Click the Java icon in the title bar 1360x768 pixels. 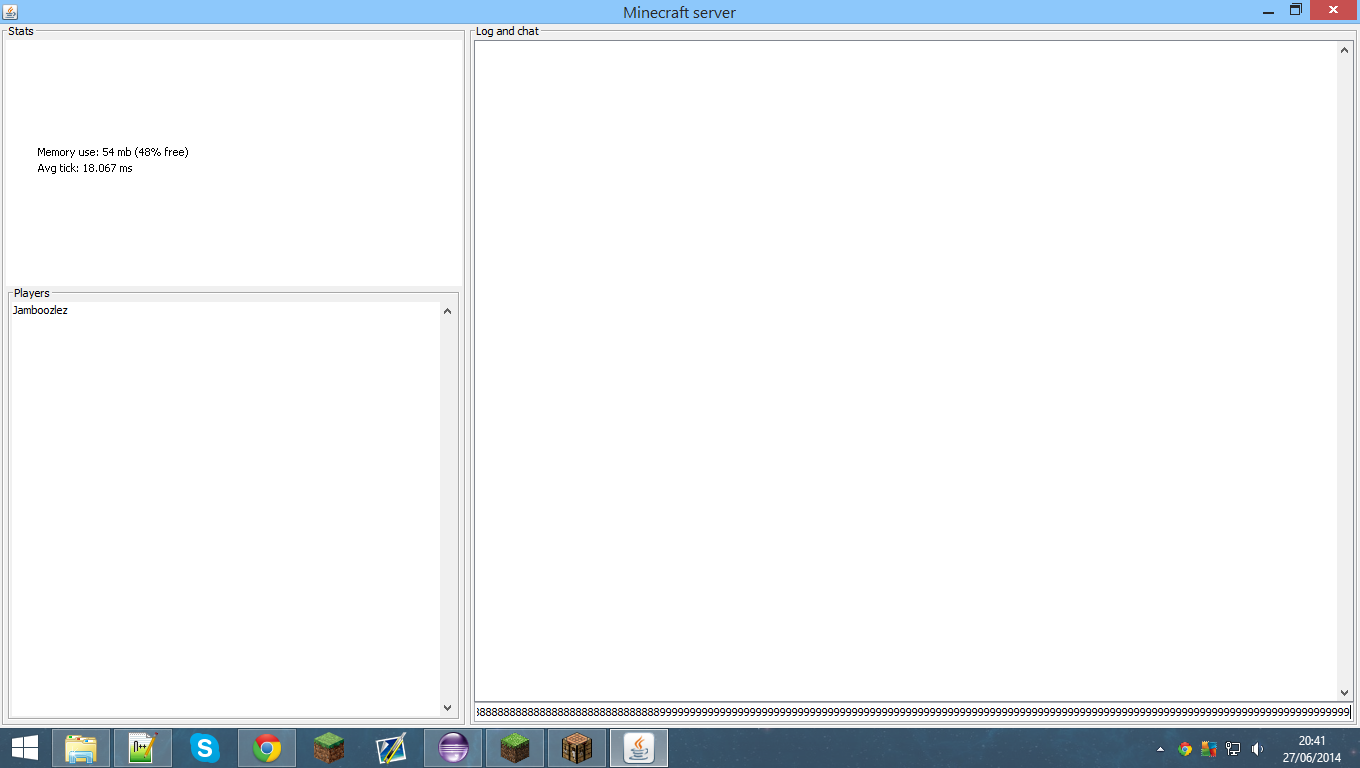11,11
